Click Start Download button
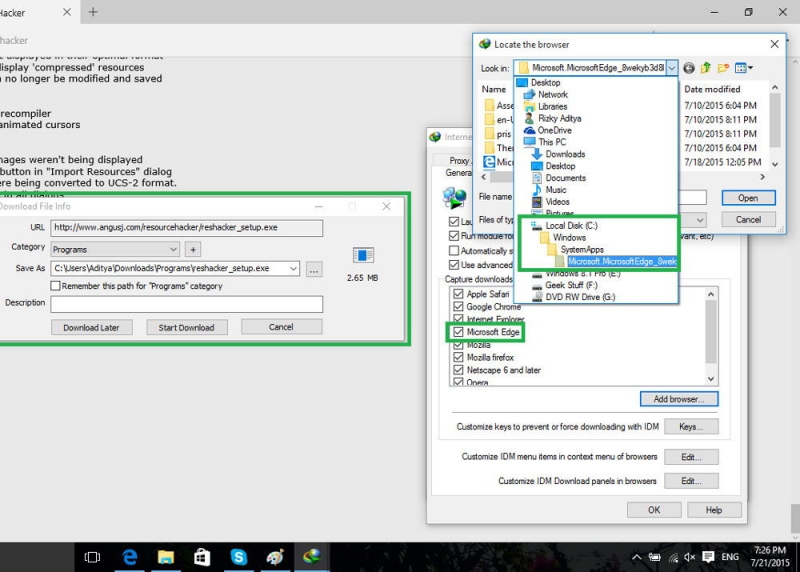This screenshot has height=572, width=800. pyautogui.click(x=187, y=328)
